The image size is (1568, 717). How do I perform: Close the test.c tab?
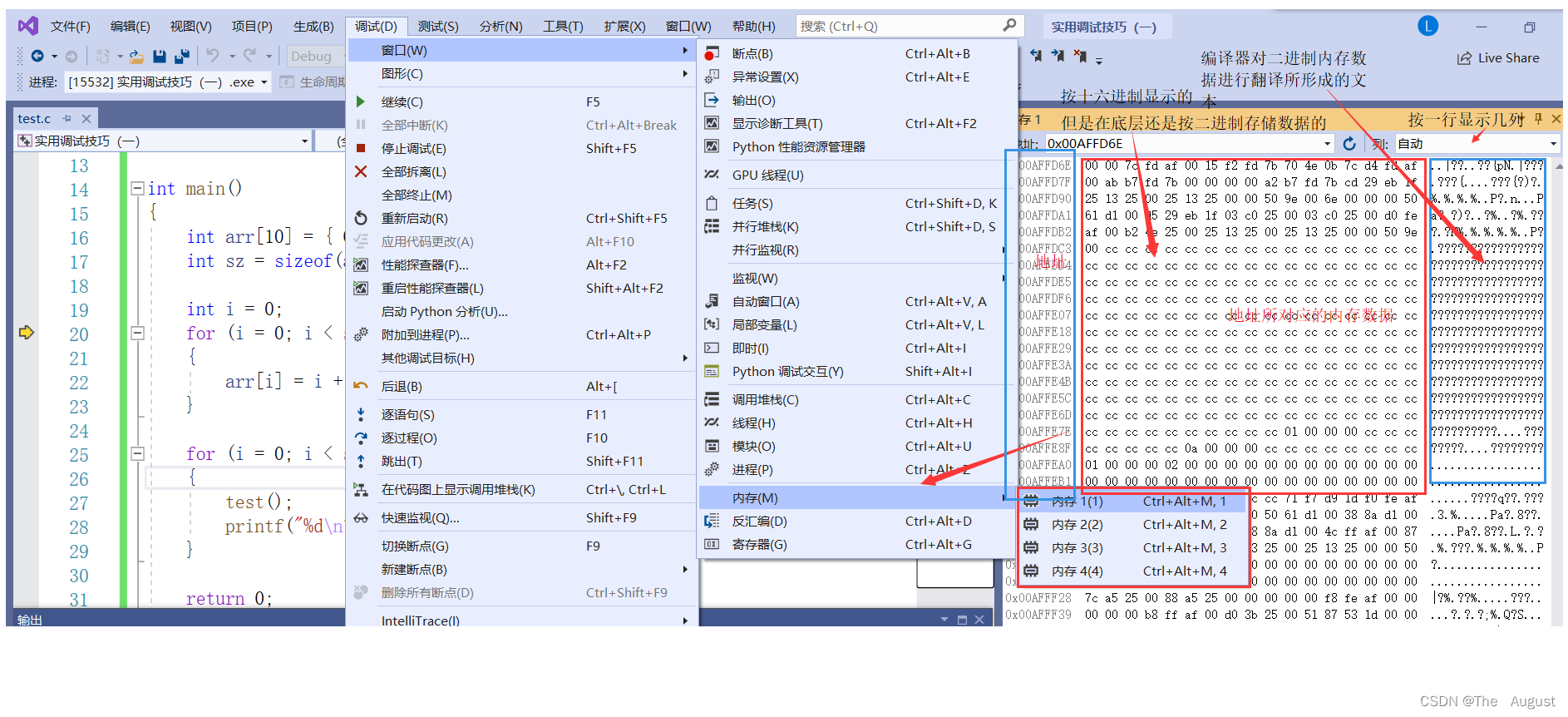click(x=86, y=119)
